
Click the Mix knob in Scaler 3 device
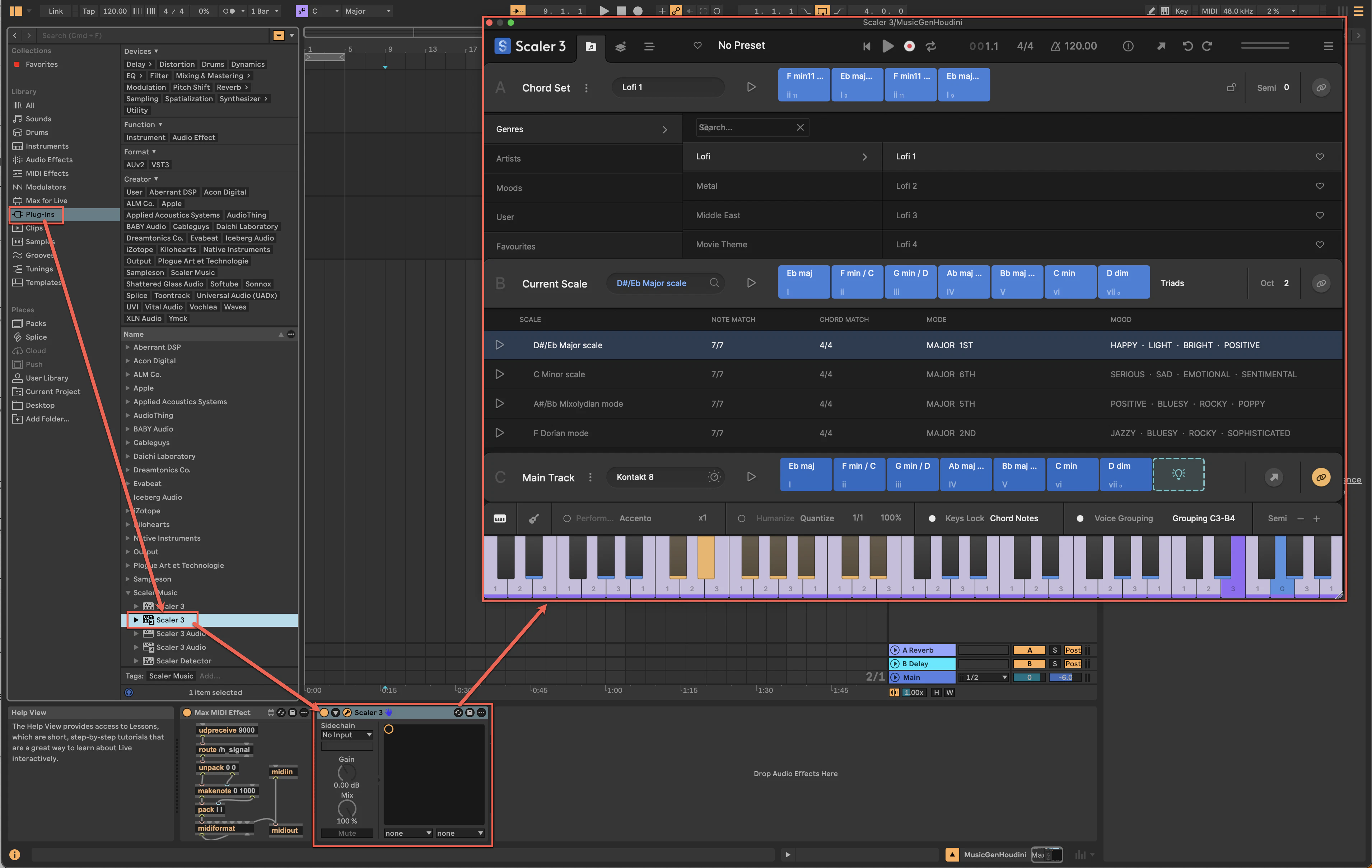(x=347, y=808)
